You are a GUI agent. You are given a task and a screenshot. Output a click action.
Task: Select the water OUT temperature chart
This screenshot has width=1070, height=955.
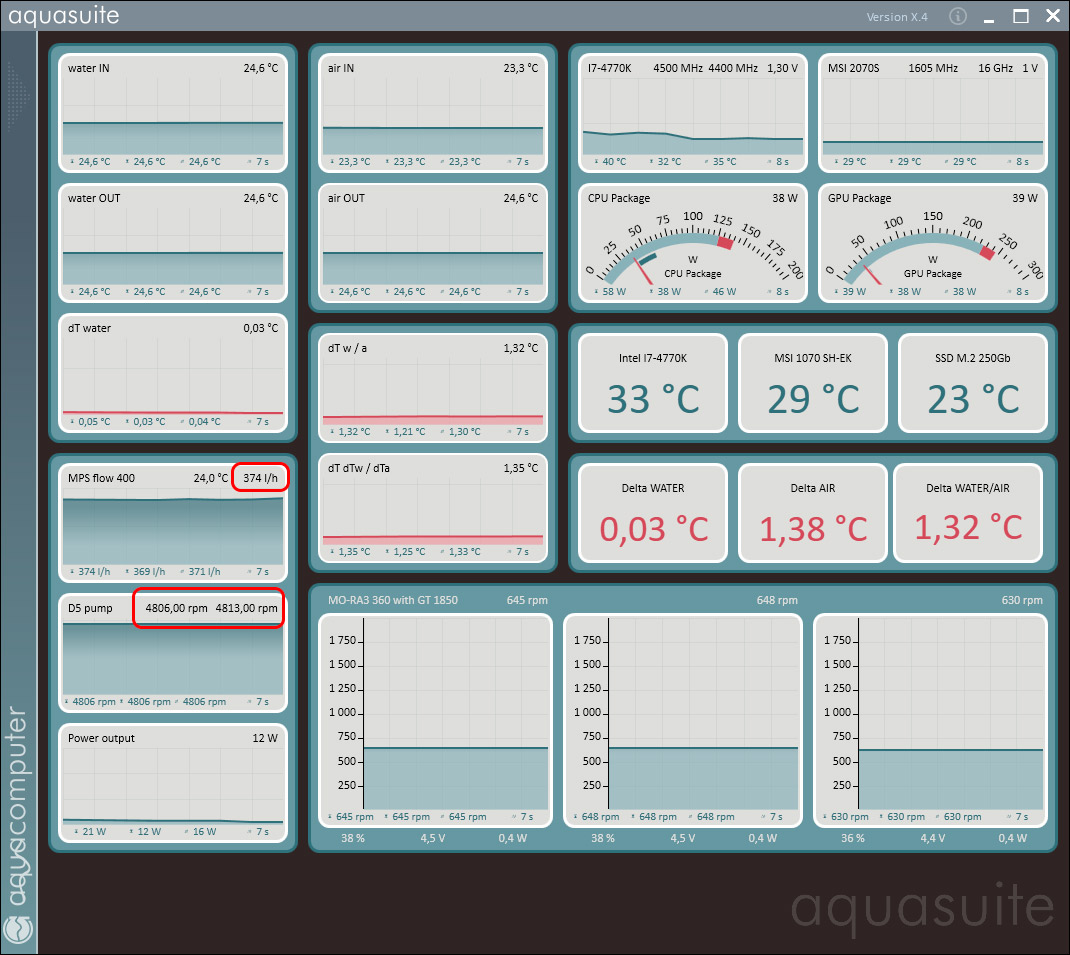coord(173,243)
